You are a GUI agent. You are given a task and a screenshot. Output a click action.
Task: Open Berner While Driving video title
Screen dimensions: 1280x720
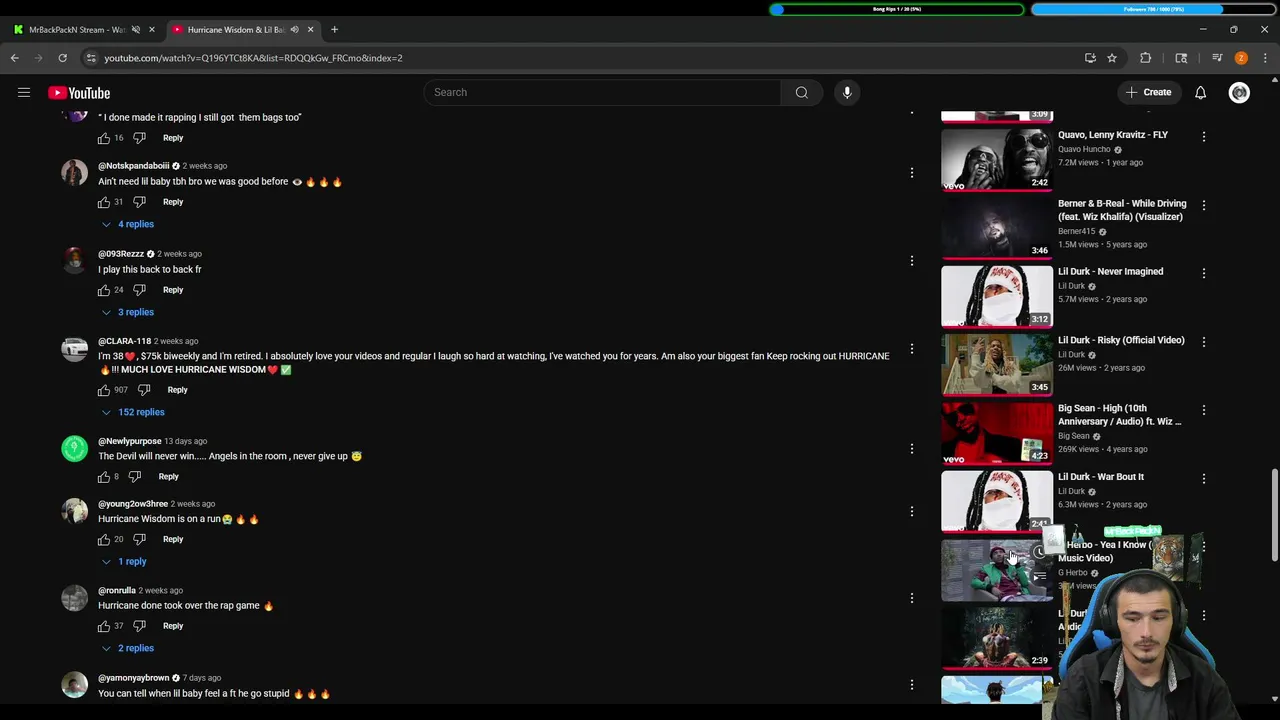(1122, 210)
